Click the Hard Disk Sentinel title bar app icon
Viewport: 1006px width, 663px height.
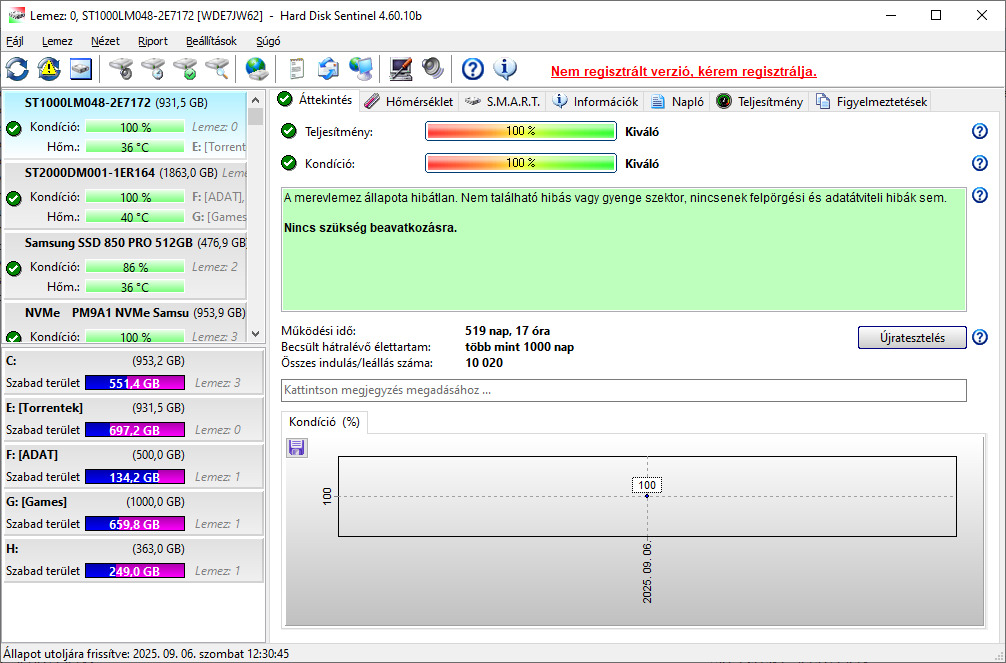[17, 15]
